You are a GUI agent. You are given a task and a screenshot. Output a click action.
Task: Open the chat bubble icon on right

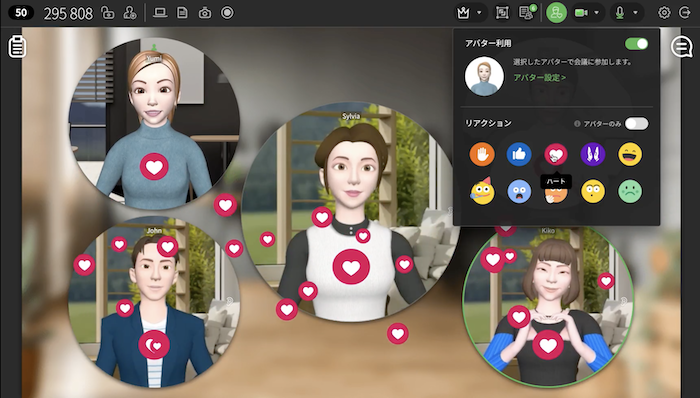point(682,46)
